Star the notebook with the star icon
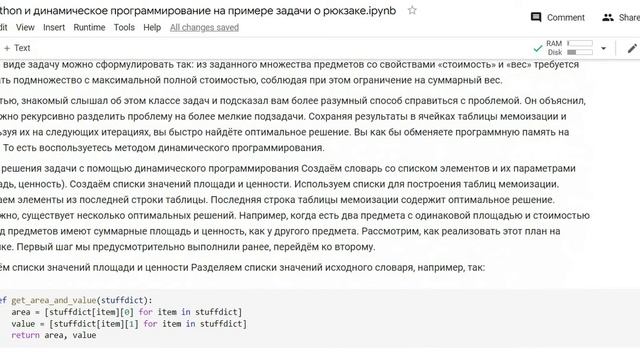Screen dimensions: 640x360 point(412,10)
